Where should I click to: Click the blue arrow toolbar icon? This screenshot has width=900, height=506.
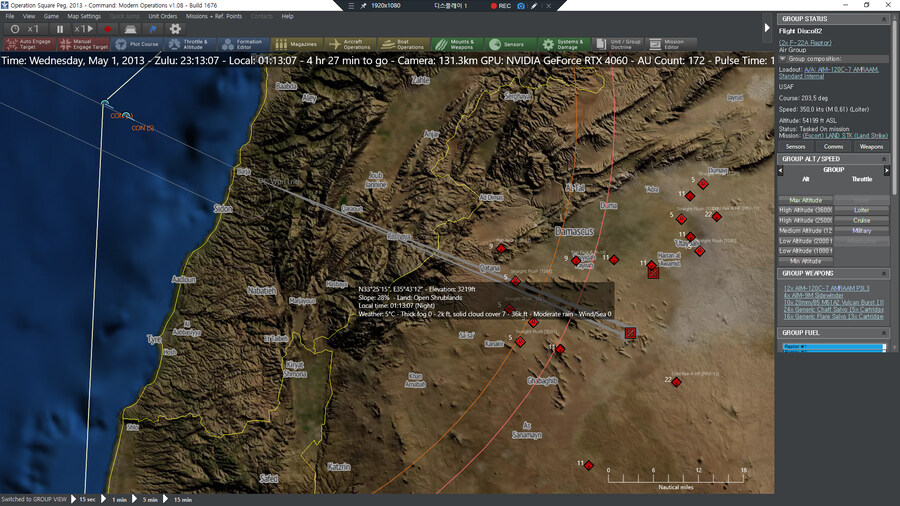(x=153, y=29)
